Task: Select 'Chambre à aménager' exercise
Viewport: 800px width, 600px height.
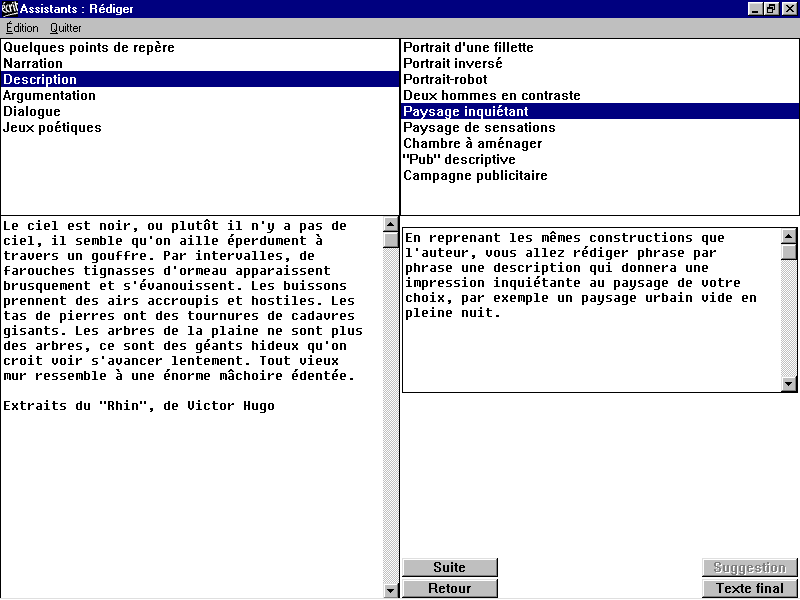Action: (472, 144)
